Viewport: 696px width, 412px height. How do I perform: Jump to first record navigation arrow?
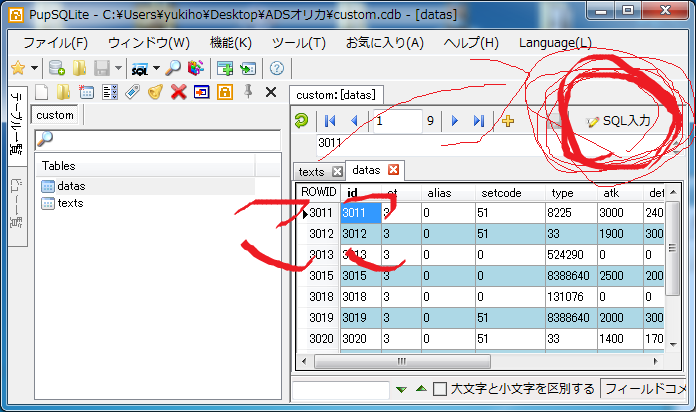point(330,121)
